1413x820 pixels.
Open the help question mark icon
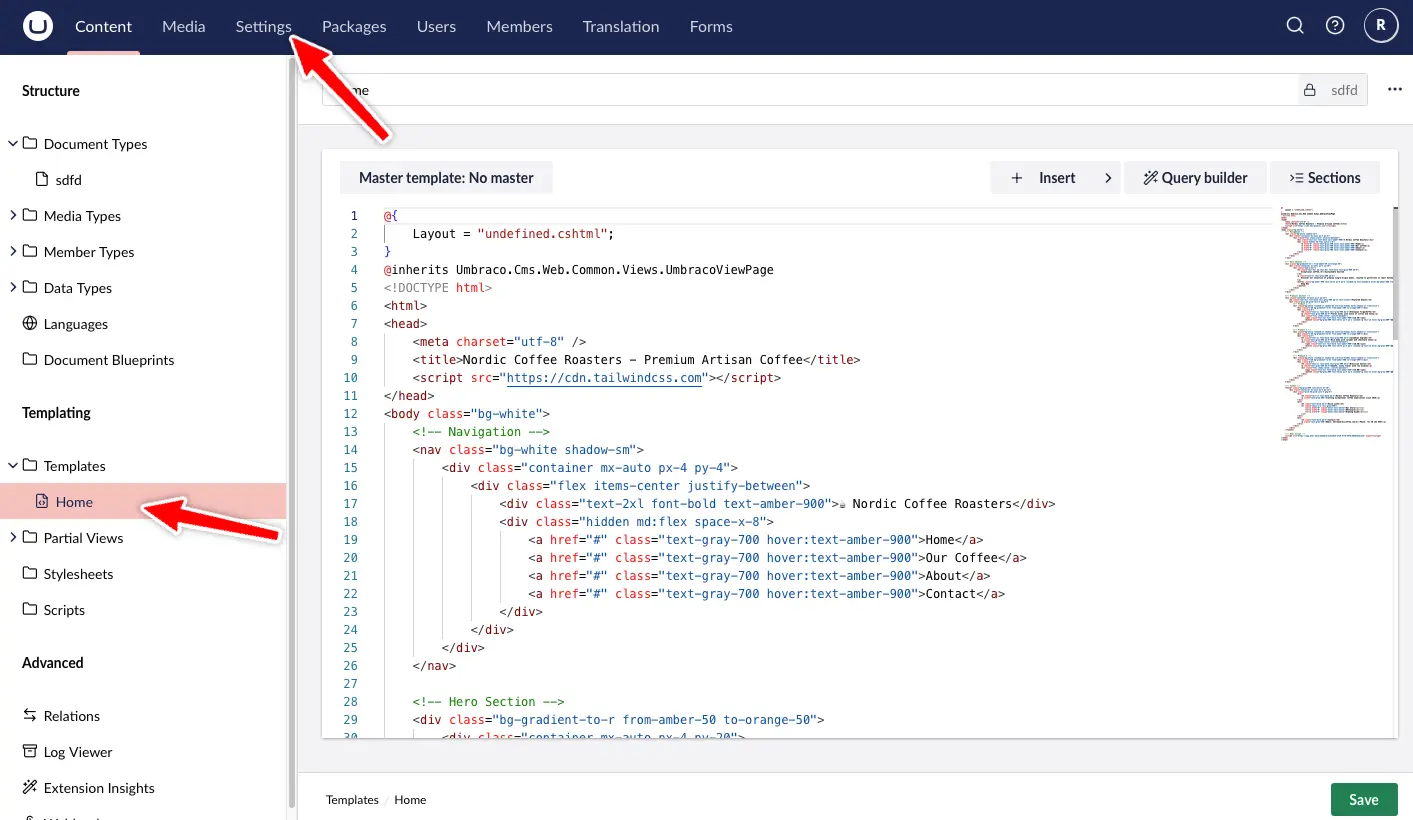[x=1335, y=27]
